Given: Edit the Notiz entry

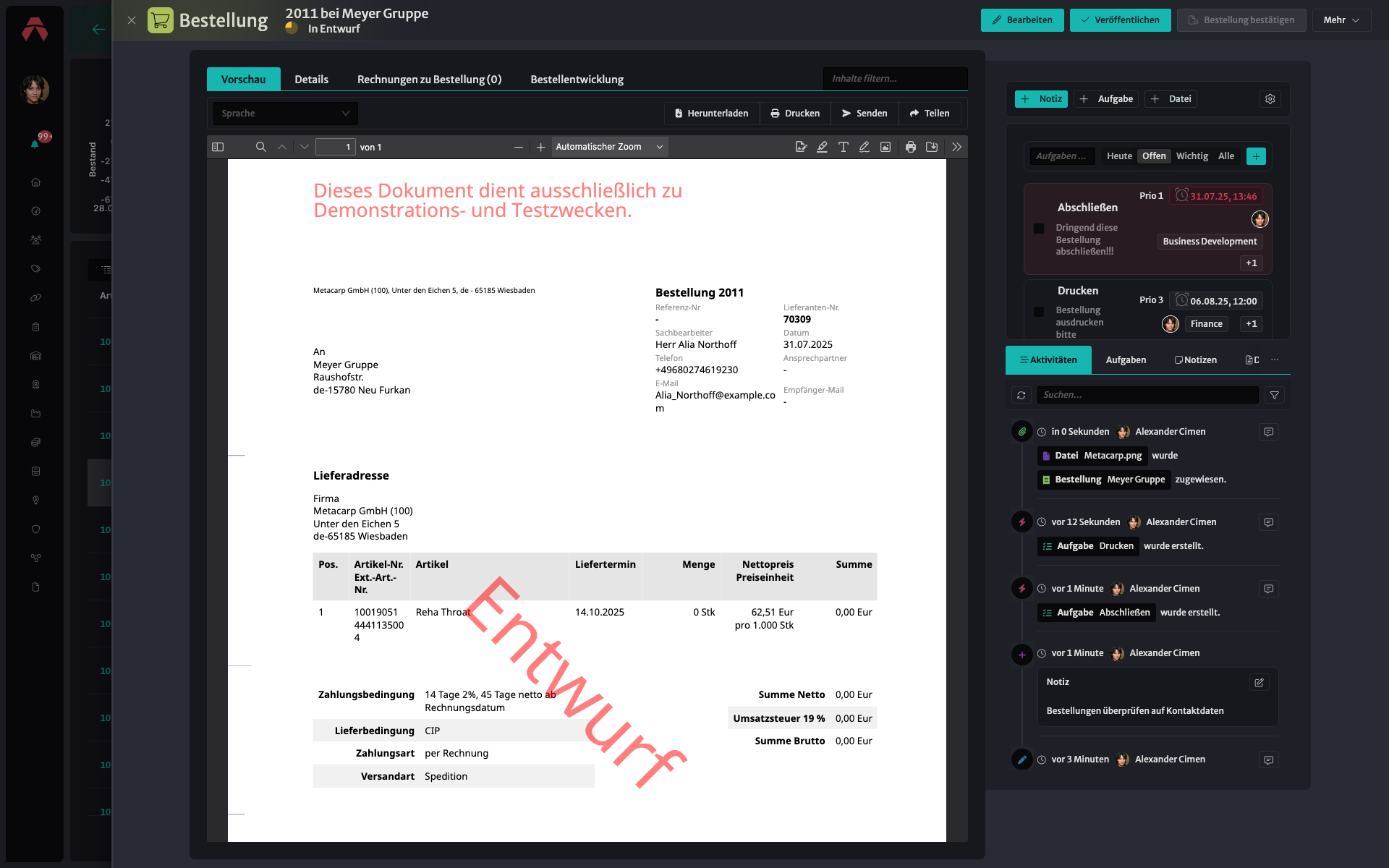Looking at the screenshot, I should (1259, 682).
